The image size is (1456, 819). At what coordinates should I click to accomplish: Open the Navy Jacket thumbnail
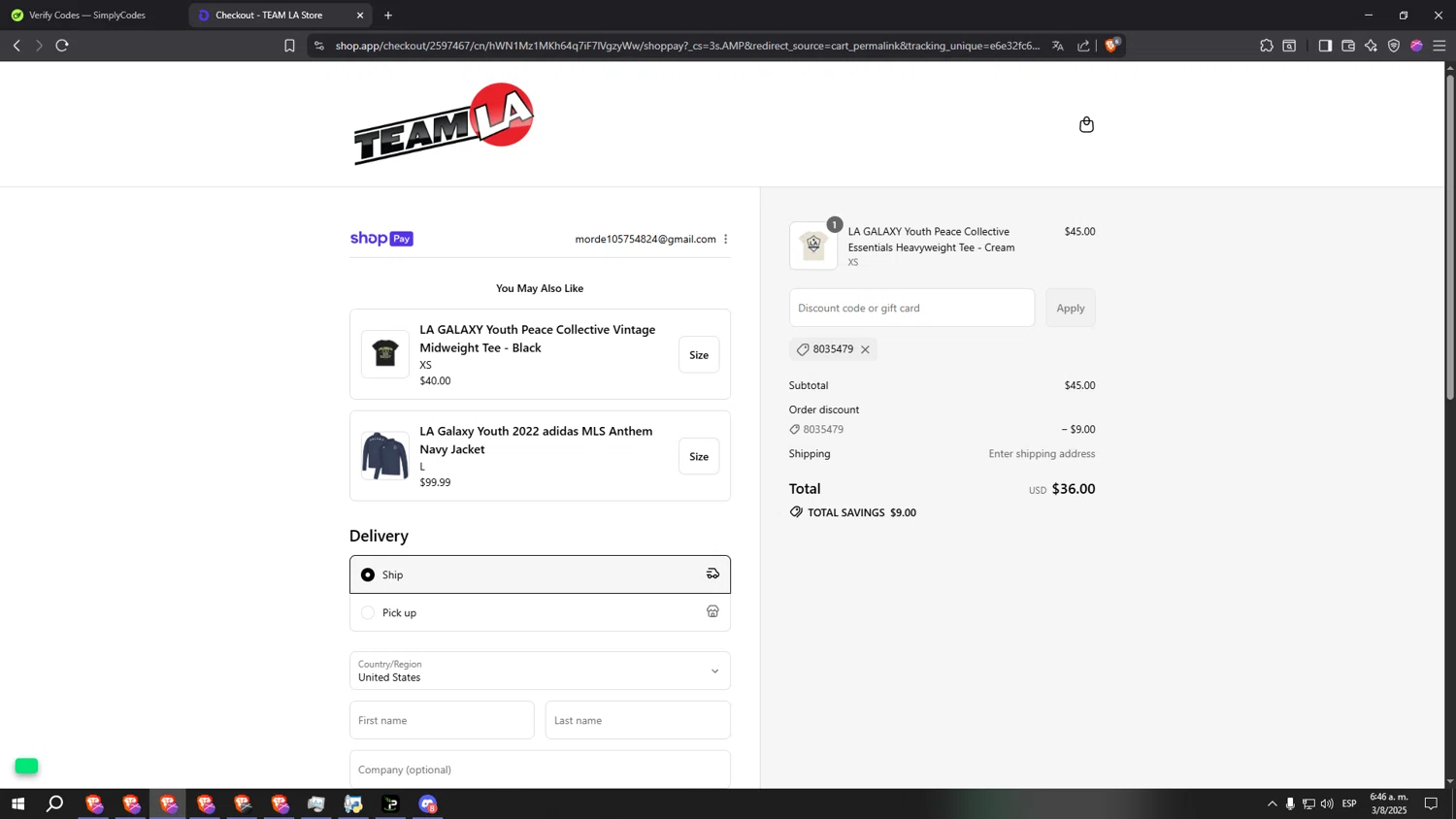click(x=385, y=456)
